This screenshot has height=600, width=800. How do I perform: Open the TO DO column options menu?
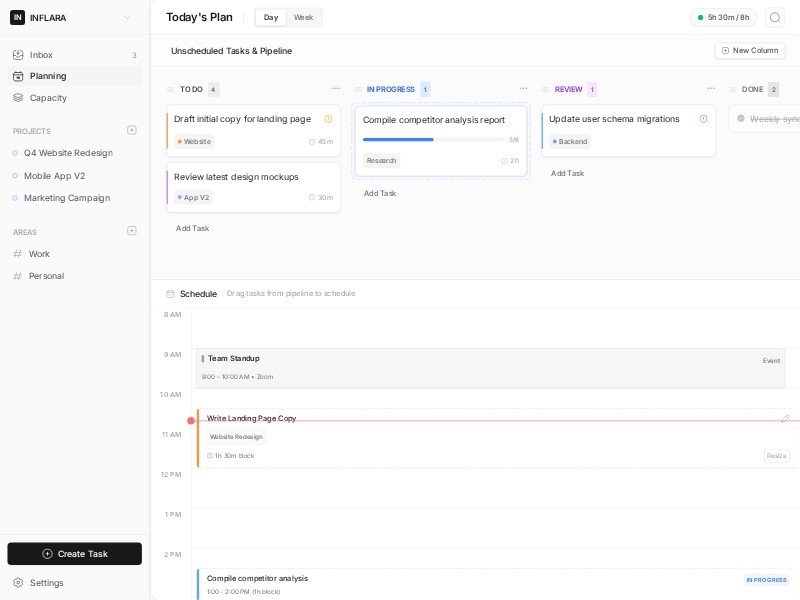click(x=336, y=89)
